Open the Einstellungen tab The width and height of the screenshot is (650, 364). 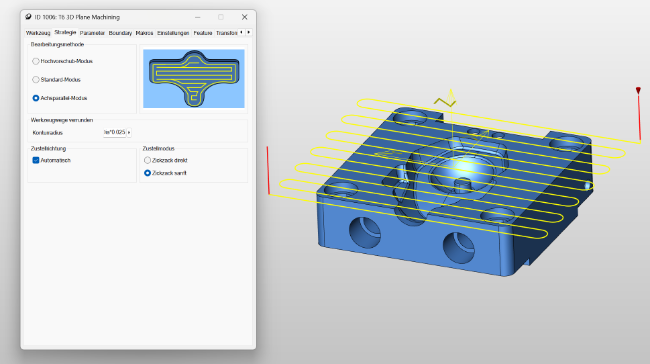click(x=173, y=33)
